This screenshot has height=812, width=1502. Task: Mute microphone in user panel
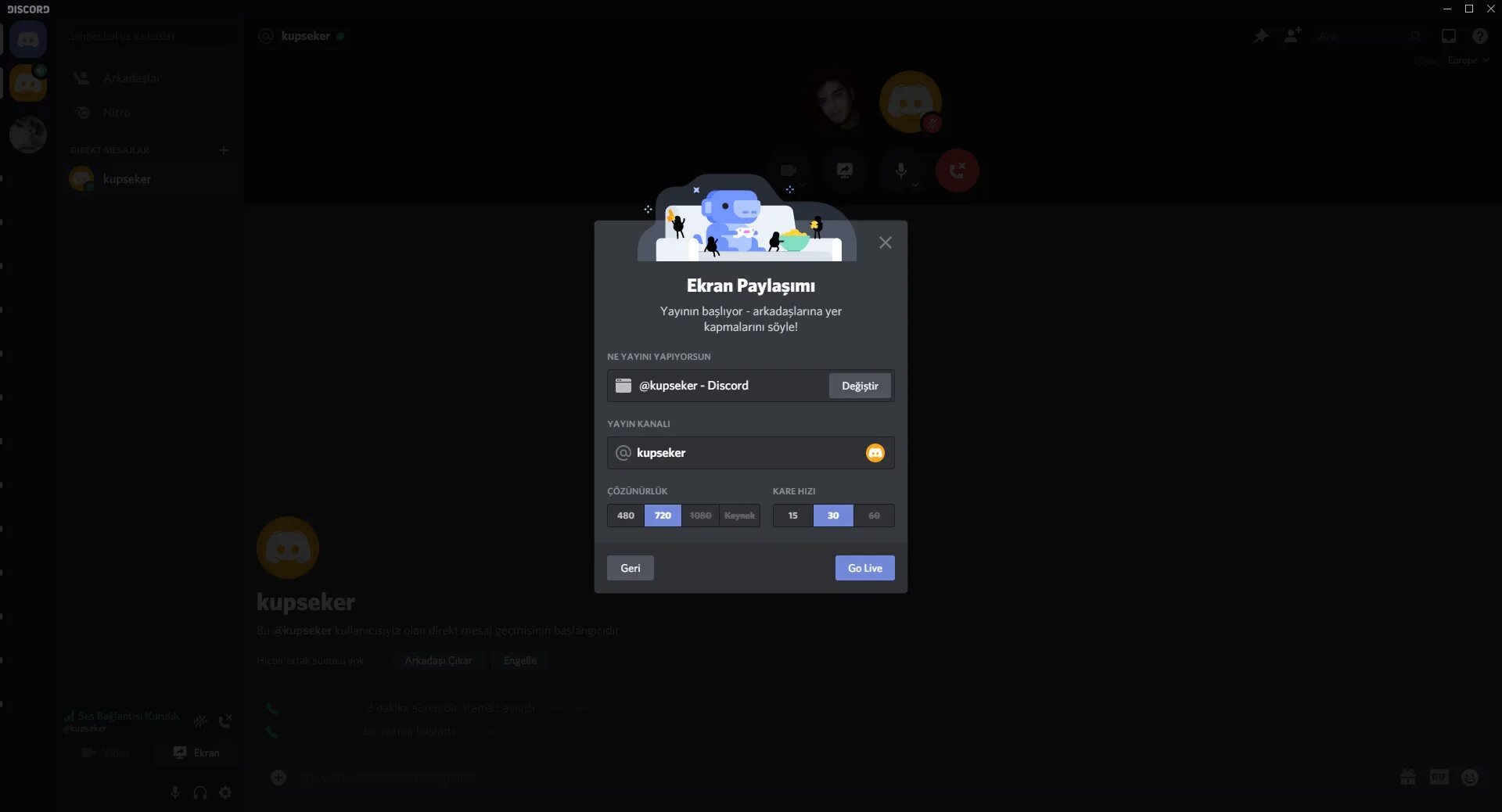[x=175, y=792]
